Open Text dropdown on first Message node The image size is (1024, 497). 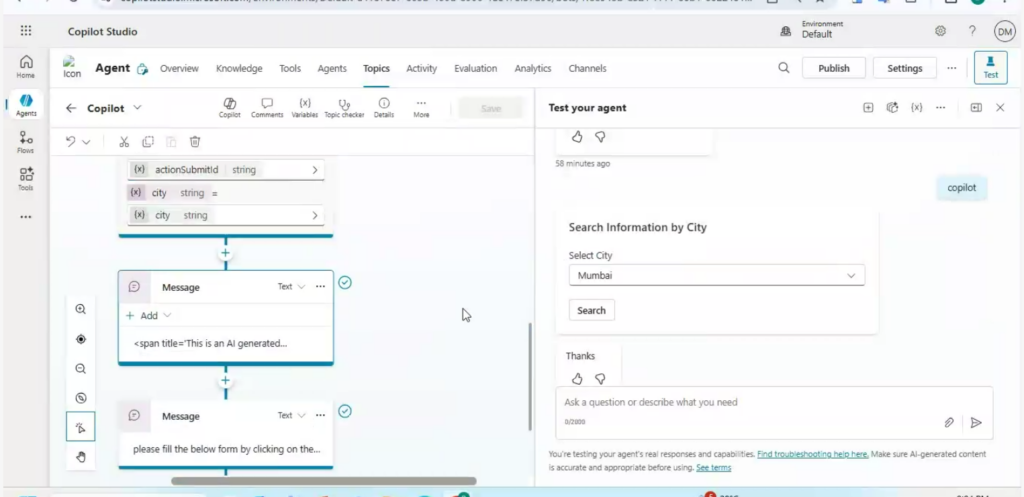291,287
